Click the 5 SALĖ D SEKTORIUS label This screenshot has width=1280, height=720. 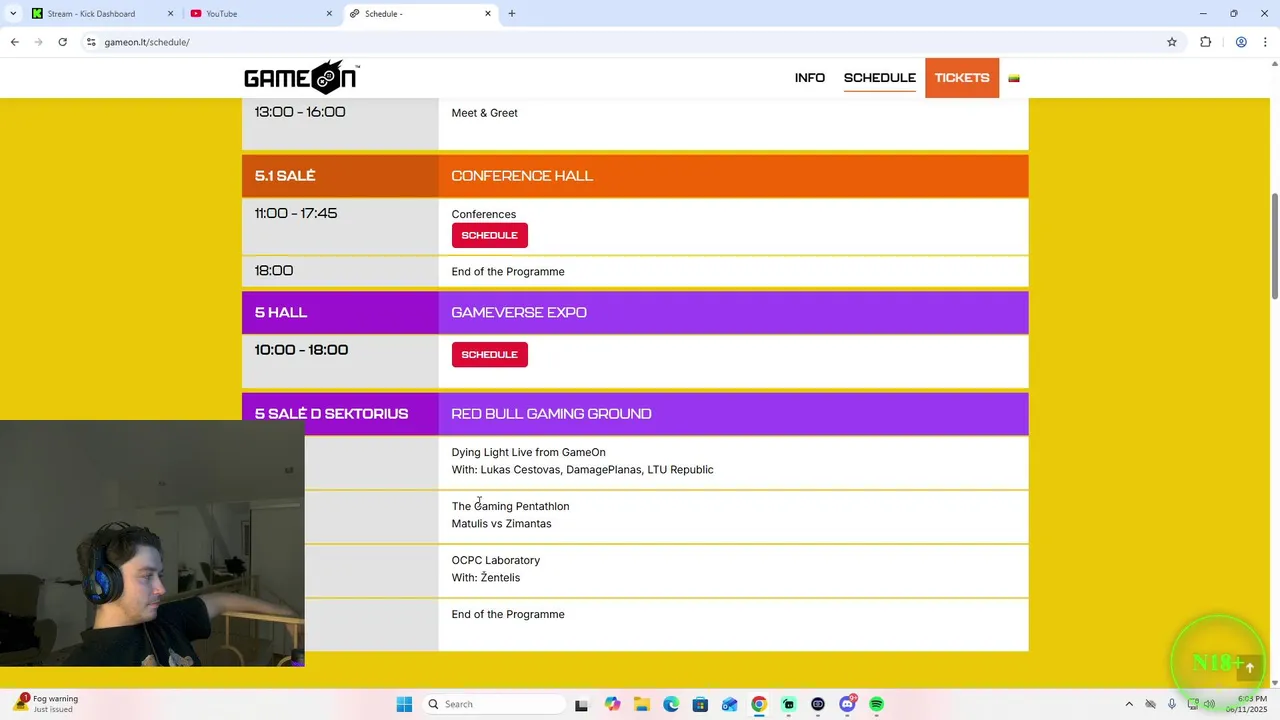pos(331,414)
